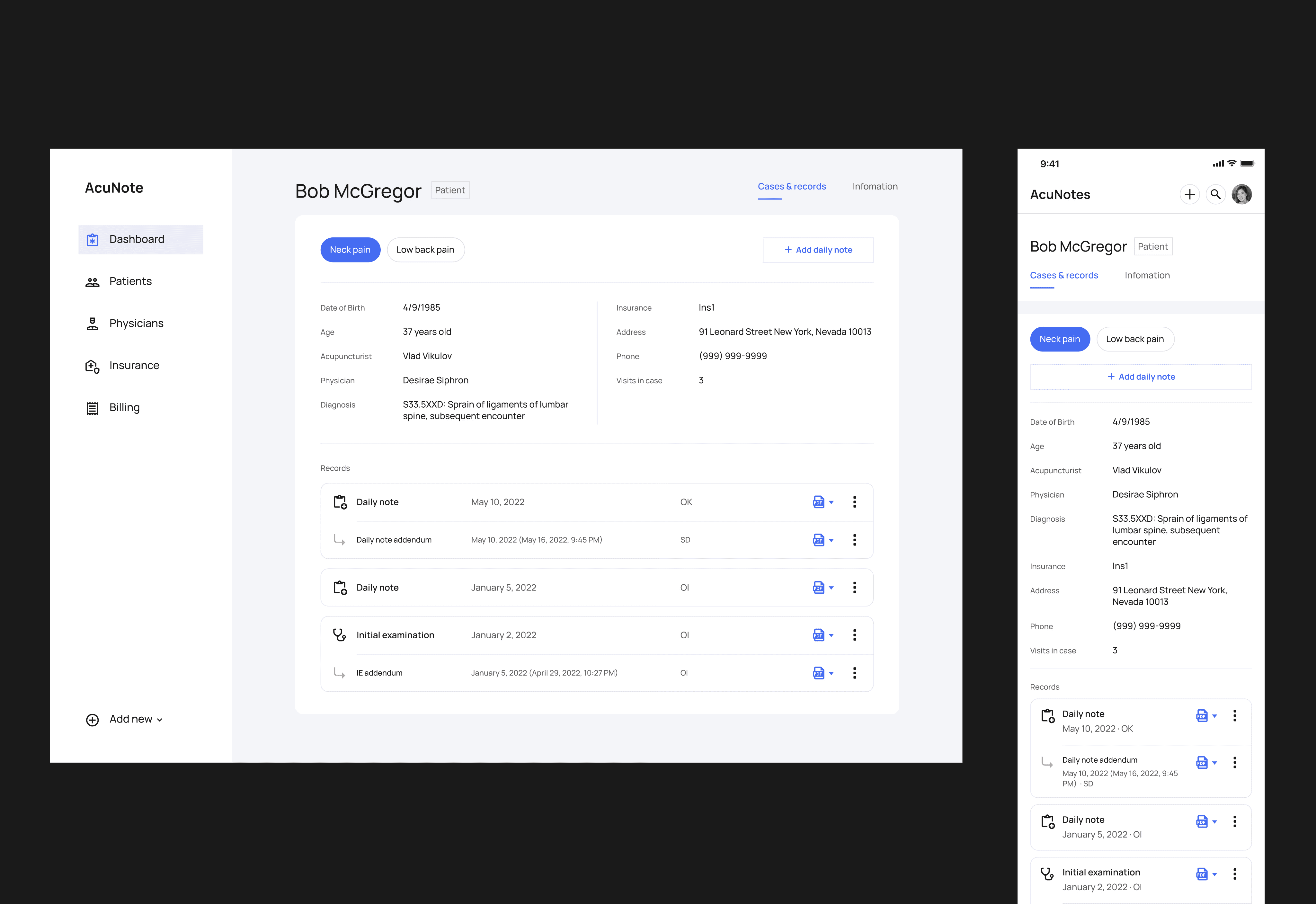The width and height of the screenshot is (1316, 904).
Task: Click the PDF icon for IE addendum
Action: 818,673
